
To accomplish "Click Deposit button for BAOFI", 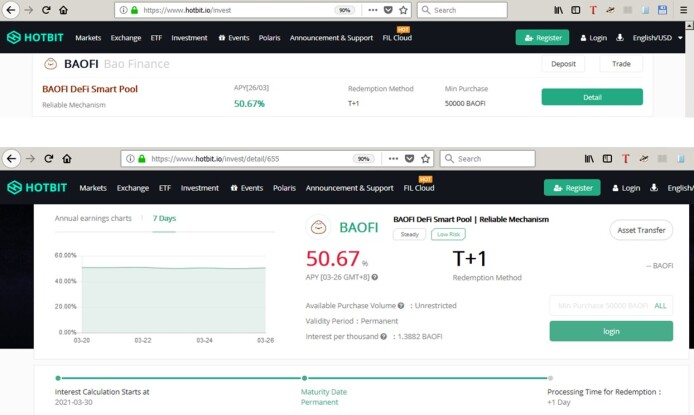I will pyautogui.click(x=563, y=64).
